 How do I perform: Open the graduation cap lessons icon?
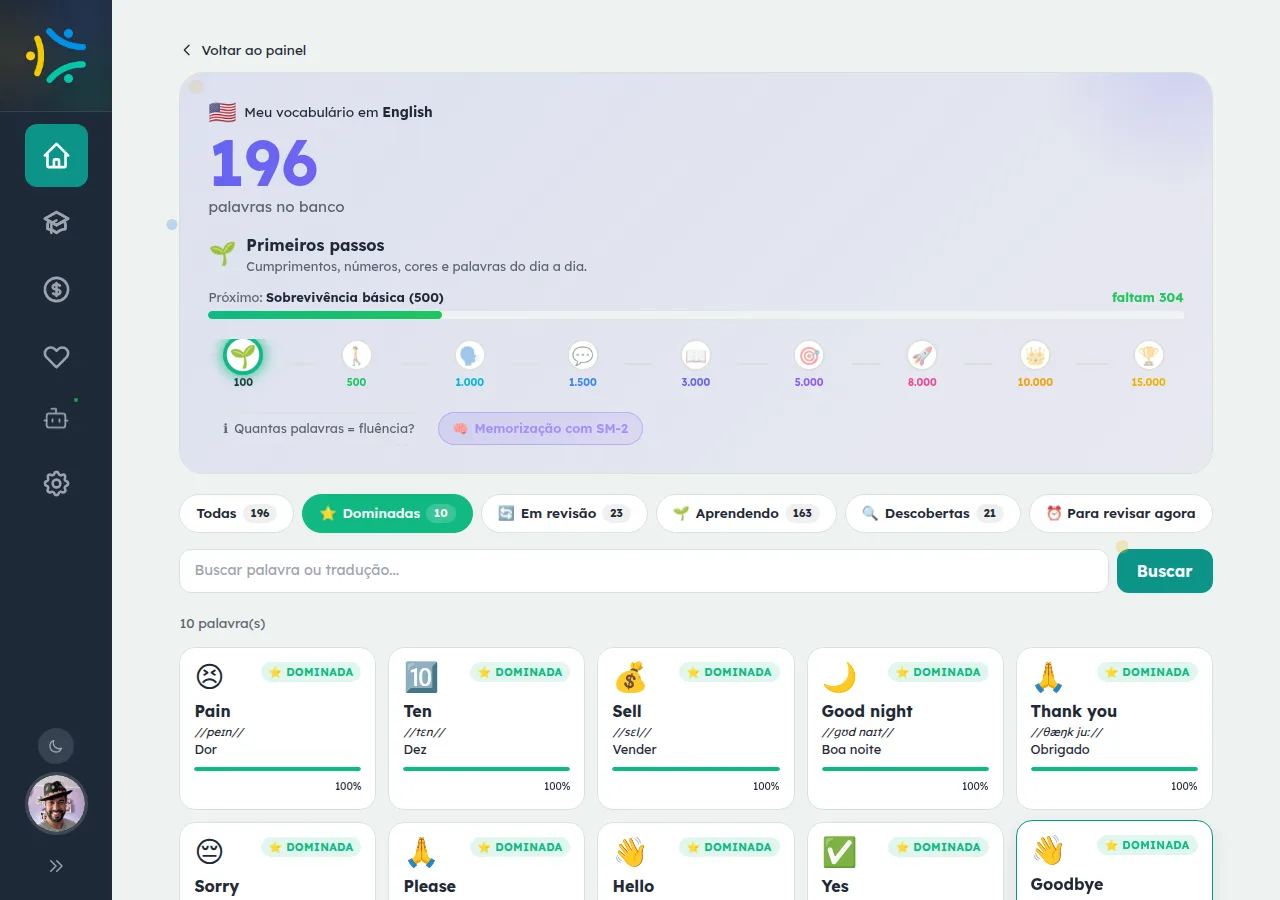56,222
